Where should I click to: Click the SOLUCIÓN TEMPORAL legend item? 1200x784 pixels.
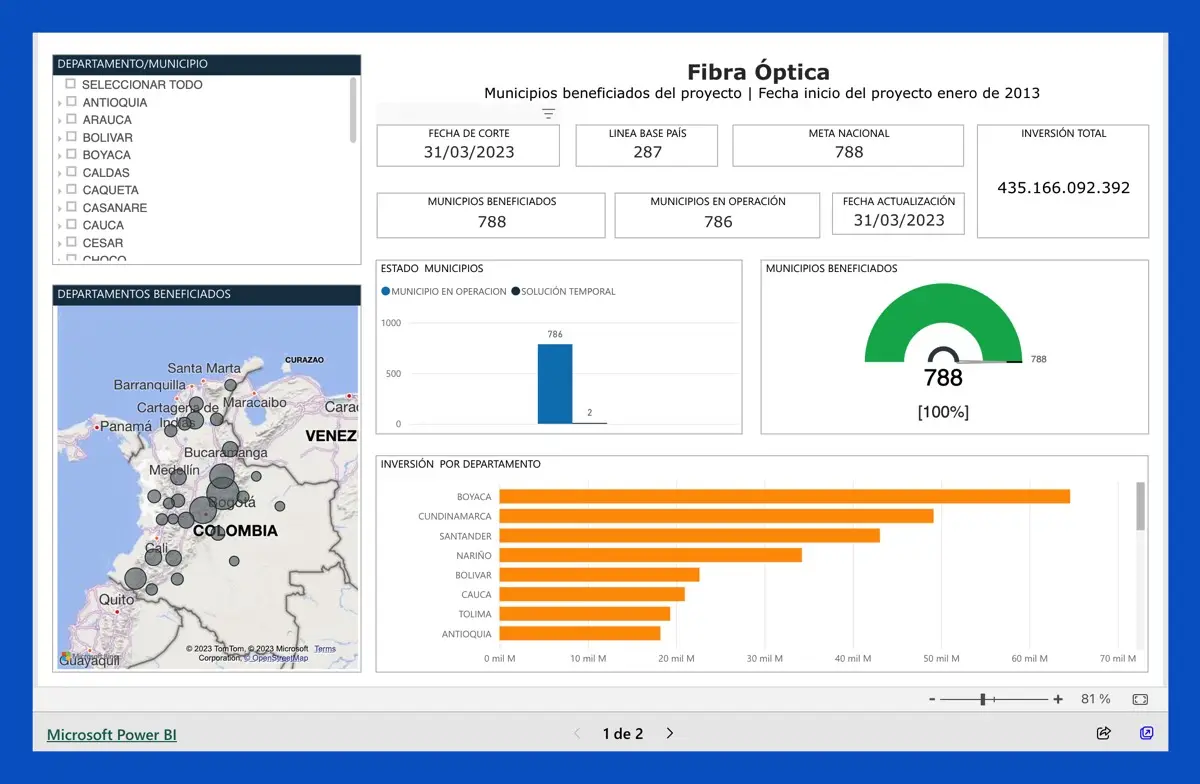[x=564, y=291]
